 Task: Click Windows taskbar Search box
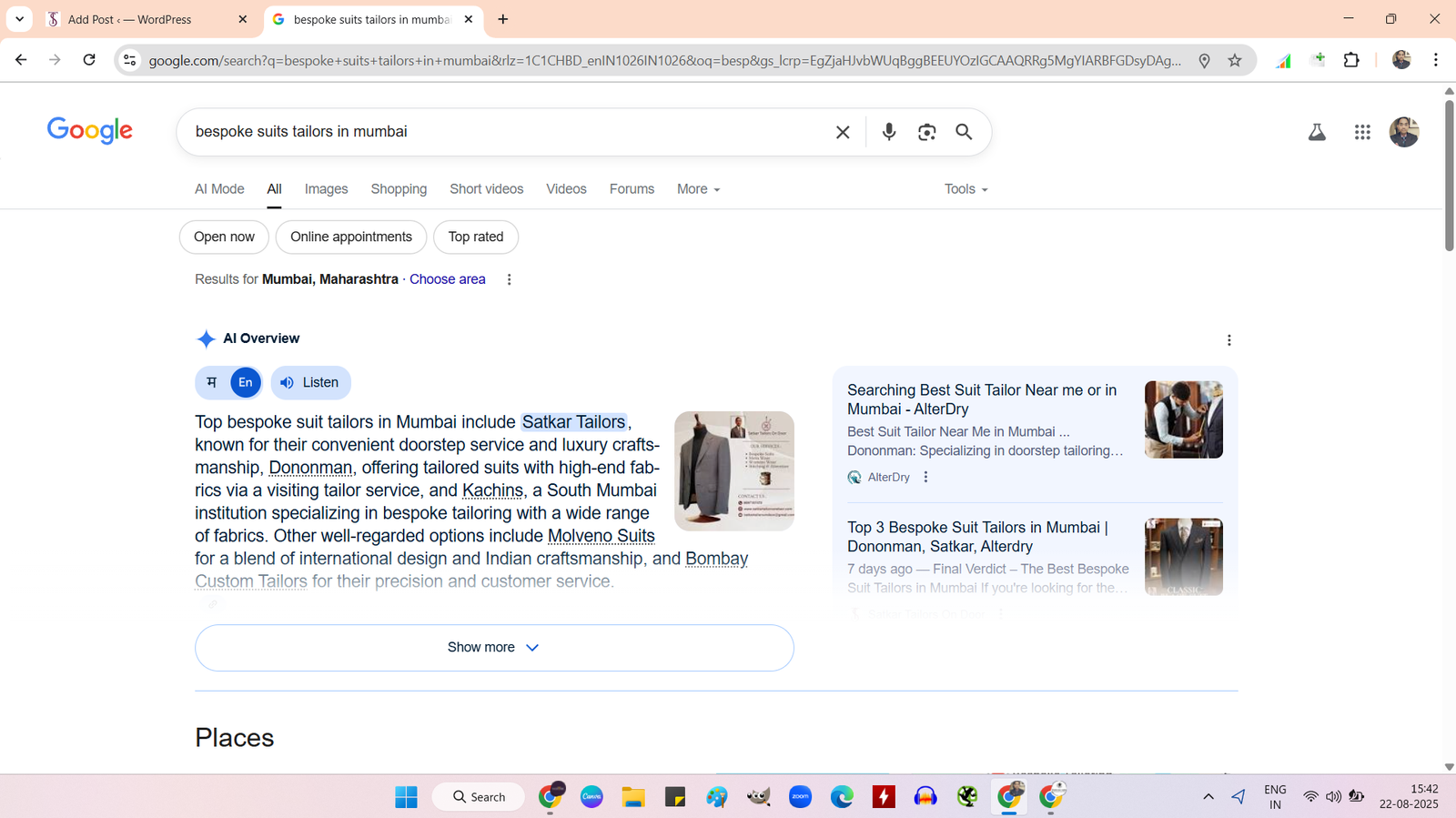479,797
